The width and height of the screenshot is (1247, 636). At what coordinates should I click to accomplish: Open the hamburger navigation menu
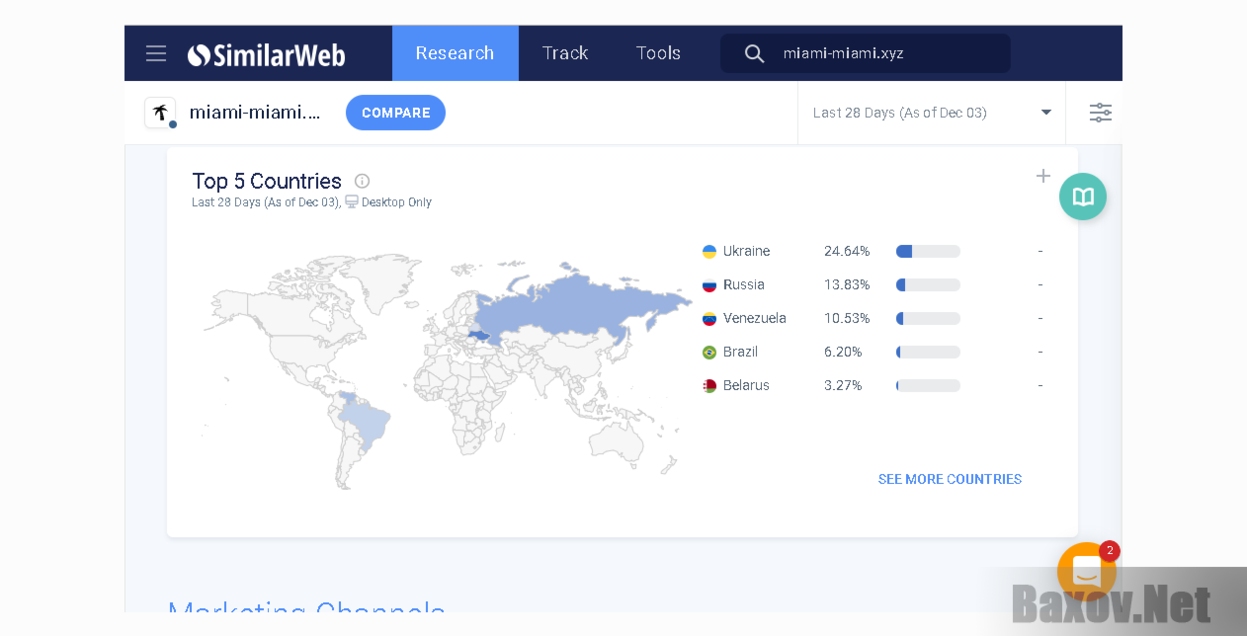(156, 53)
